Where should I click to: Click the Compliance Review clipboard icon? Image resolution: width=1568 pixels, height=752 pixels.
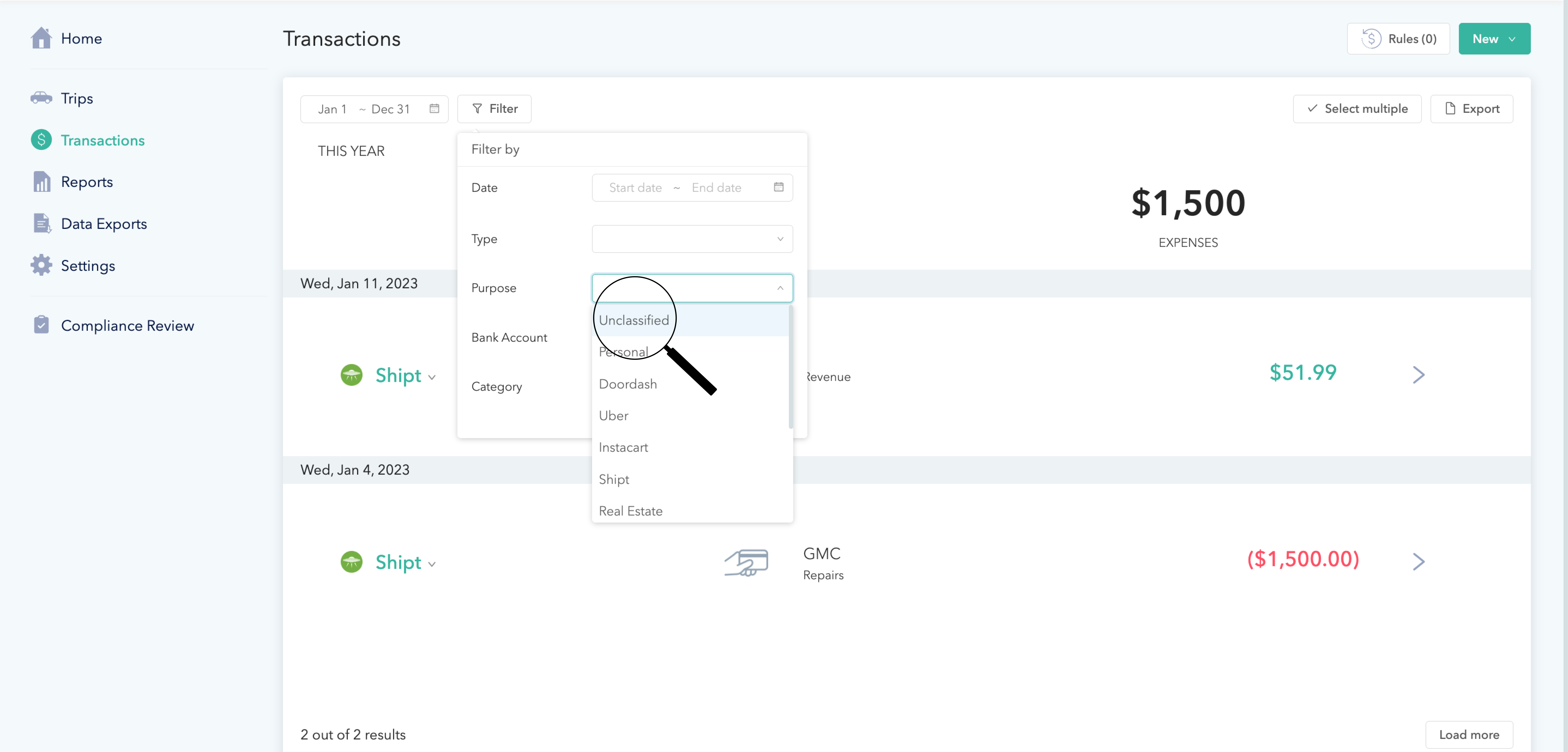pyautogui.click(x=41, y=325)
